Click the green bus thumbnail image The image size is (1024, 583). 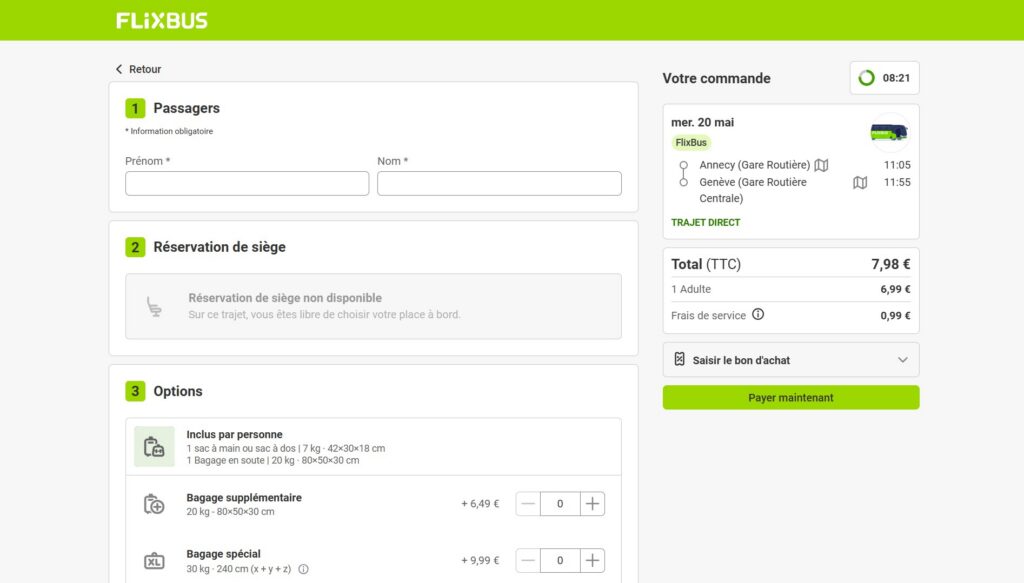[889, 133]
